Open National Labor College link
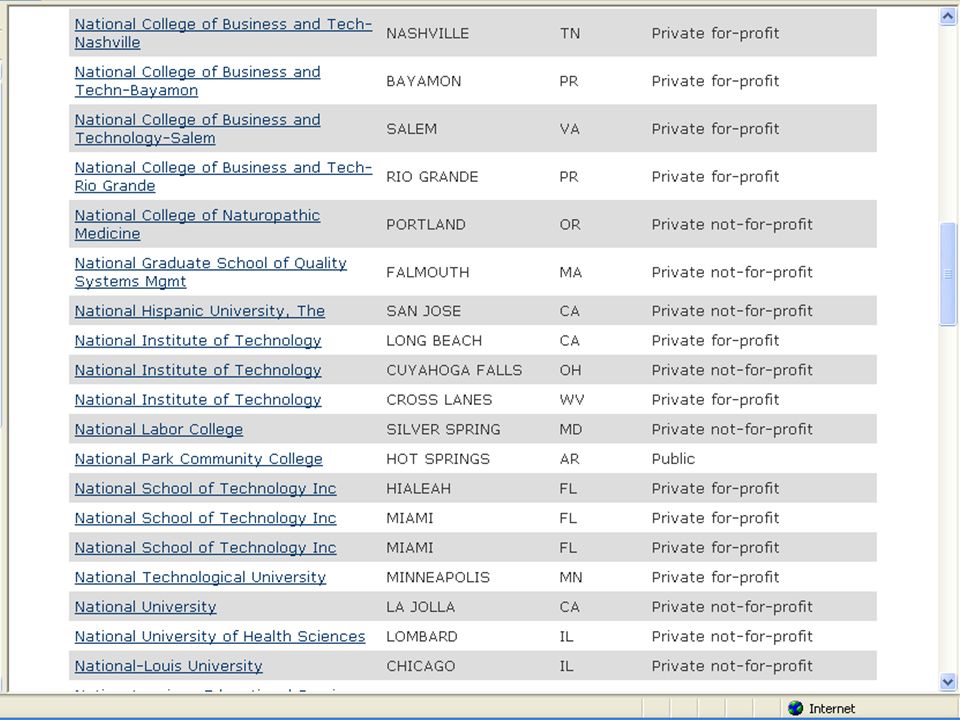Image resolution: width=960 pixels, height=720 pixels. [x=159, y=429]
